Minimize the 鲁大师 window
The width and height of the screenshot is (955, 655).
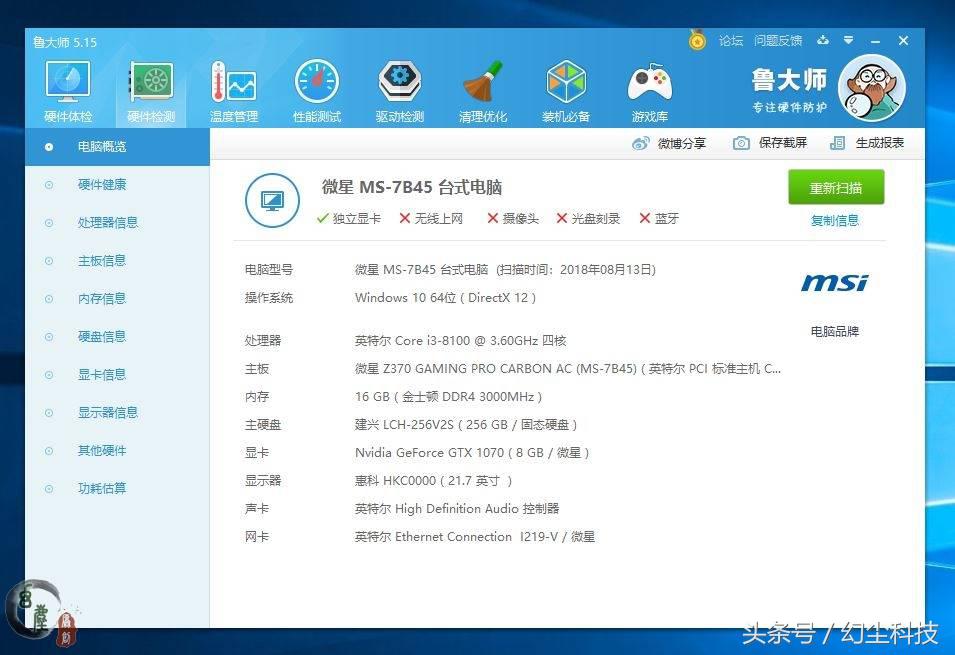875,41
